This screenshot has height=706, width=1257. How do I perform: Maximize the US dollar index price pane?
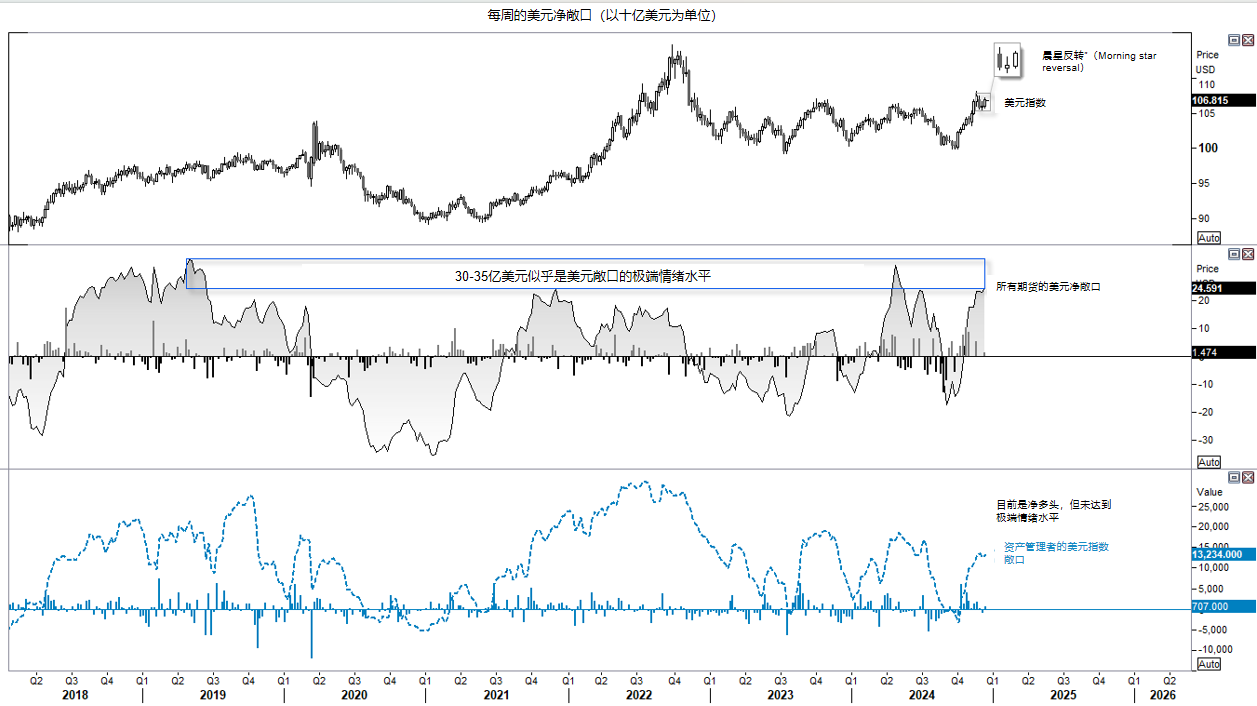click(x=1234, y=40)
